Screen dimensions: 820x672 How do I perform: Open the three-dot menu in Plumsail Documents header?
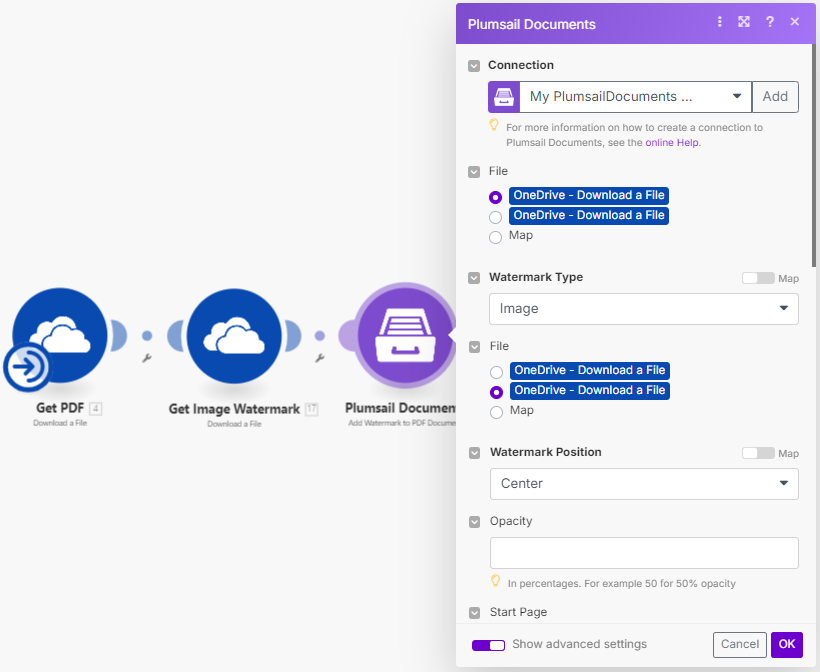point(720,21)
